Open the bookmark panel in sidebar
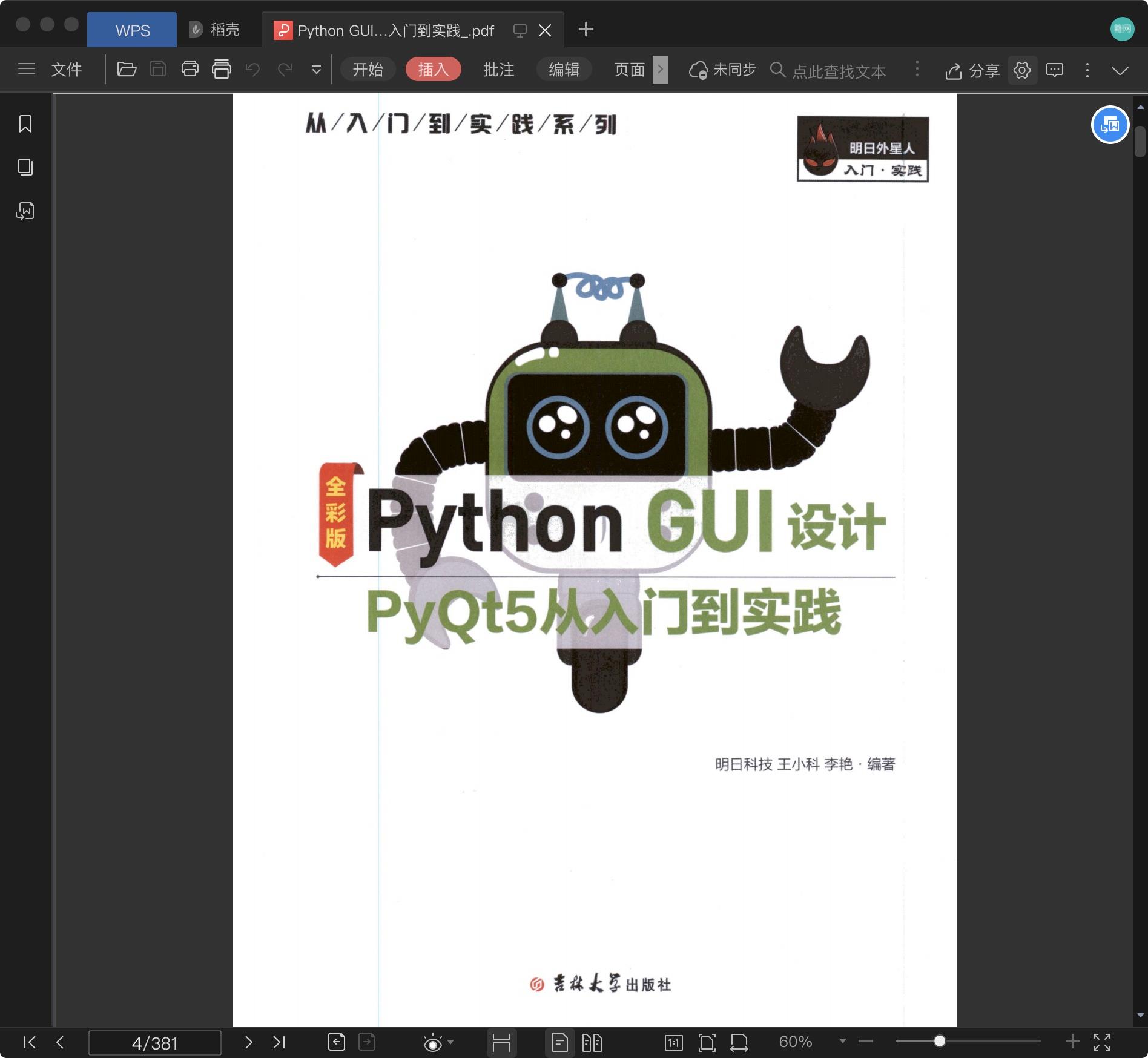 [x=25, y=123]
